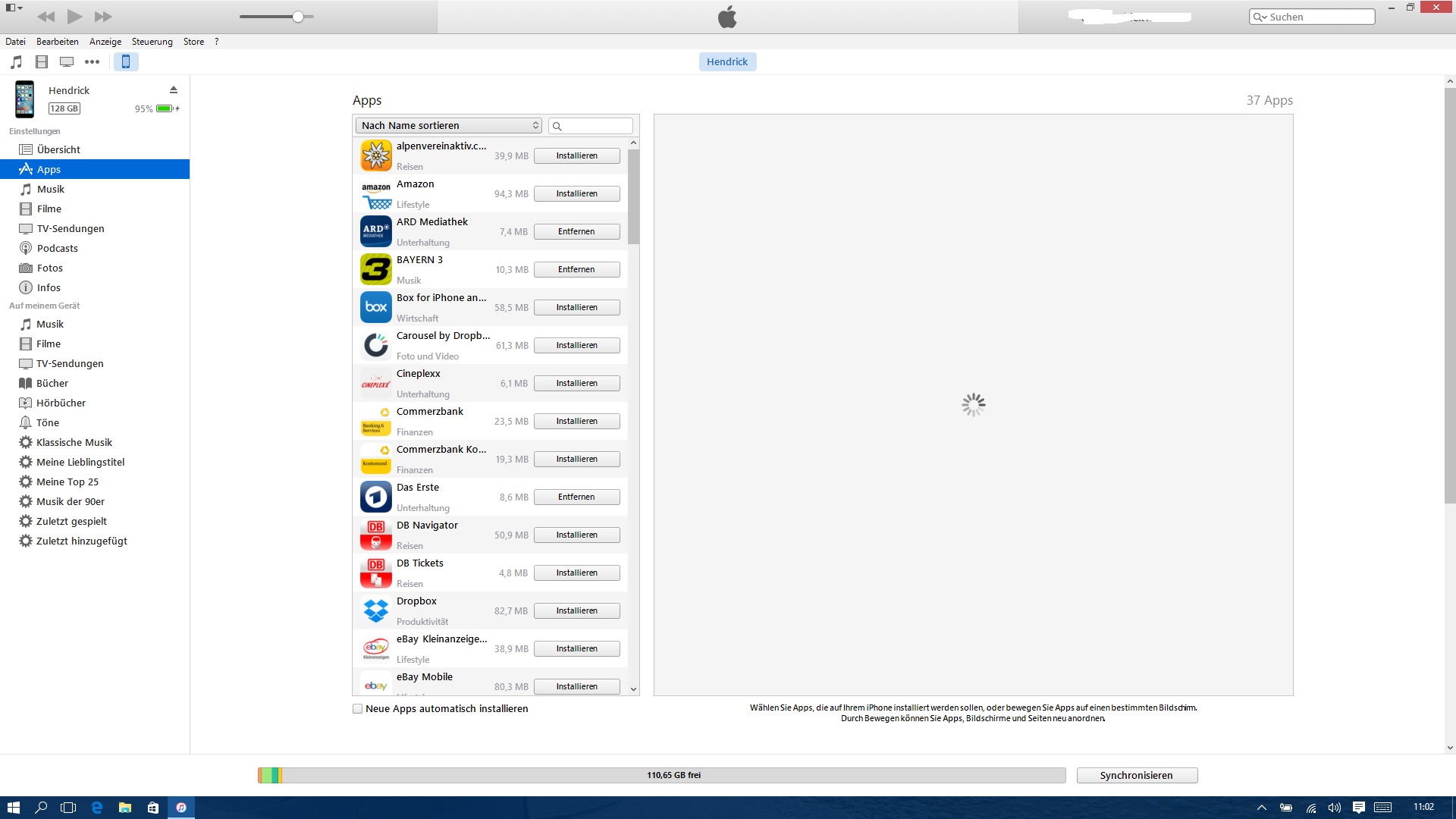
Task: Open the Nach Name sortieren dropdown
Action: [x=449, y=126]
